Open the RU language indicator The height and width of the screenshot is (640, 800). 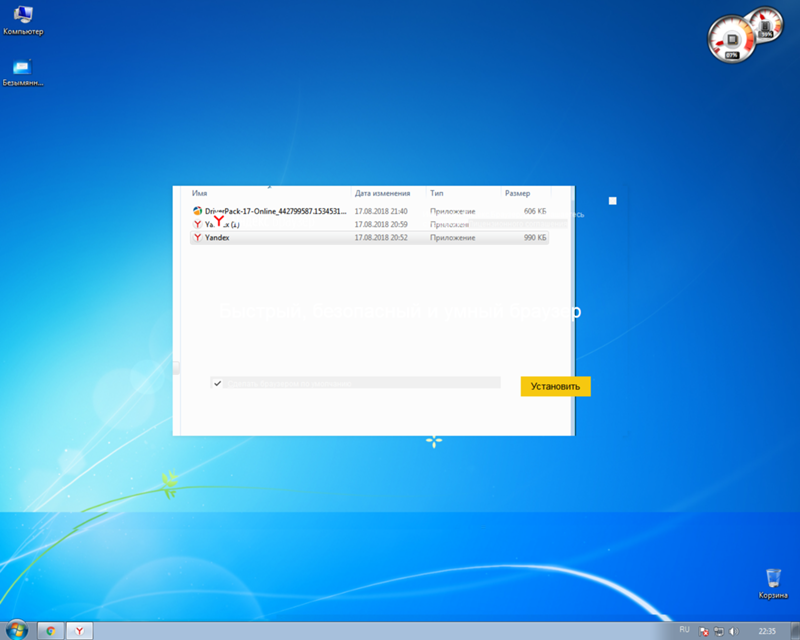[684, 630]
